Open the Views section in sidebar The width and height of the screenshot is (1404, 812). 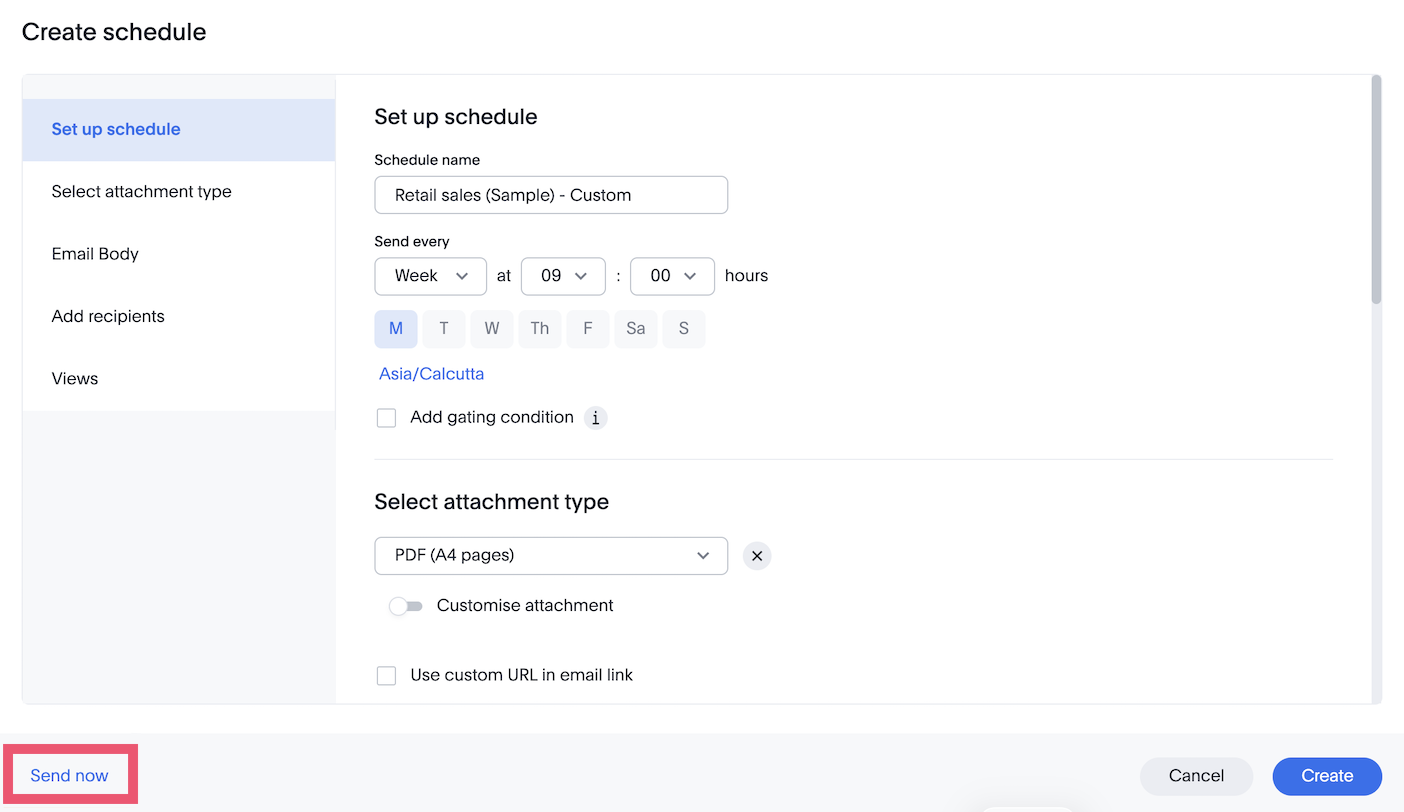click(74, 378)
